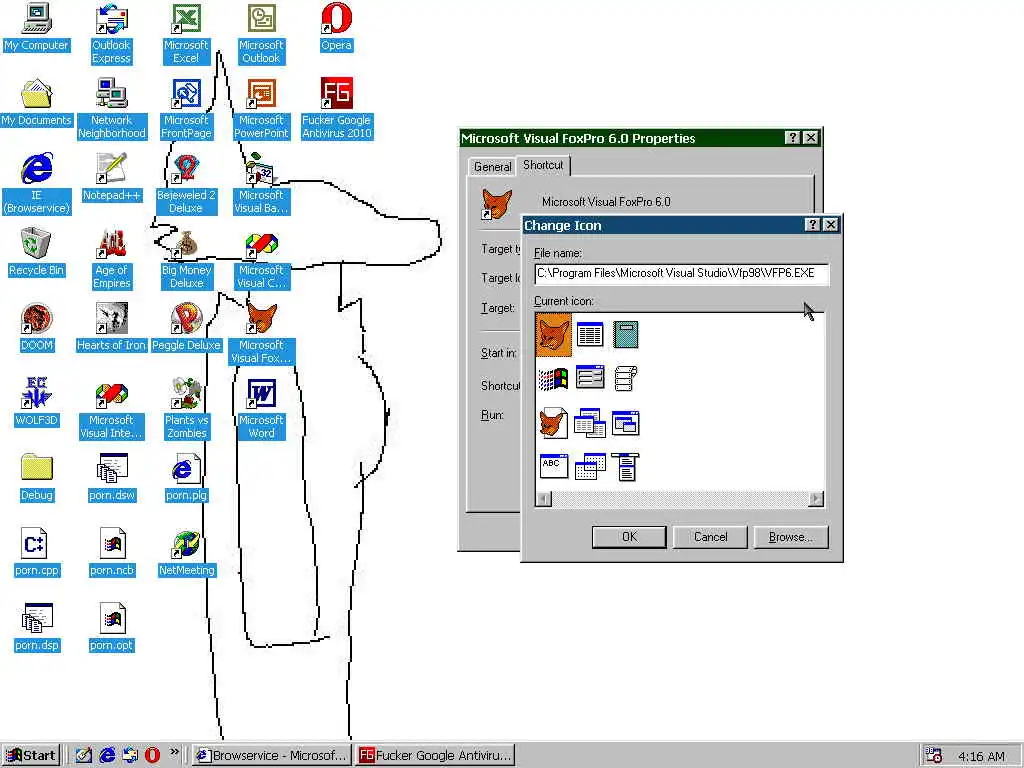Pick the teal notebook icon in Change Icon list
This screenshot has width=1024, height=768.
pos(626,334)
